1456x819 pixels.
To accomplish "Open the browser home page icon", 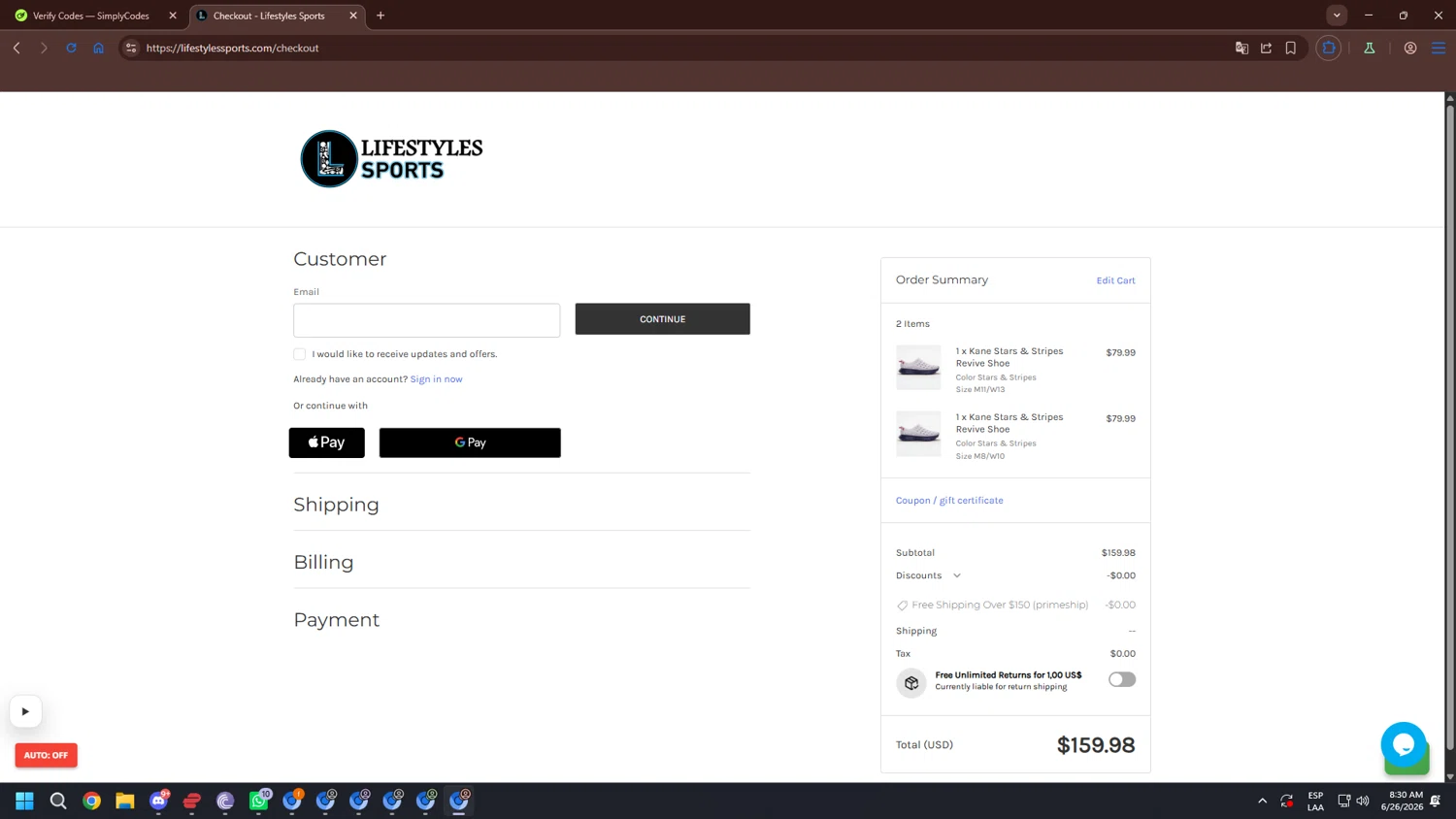I will (98, 48).
